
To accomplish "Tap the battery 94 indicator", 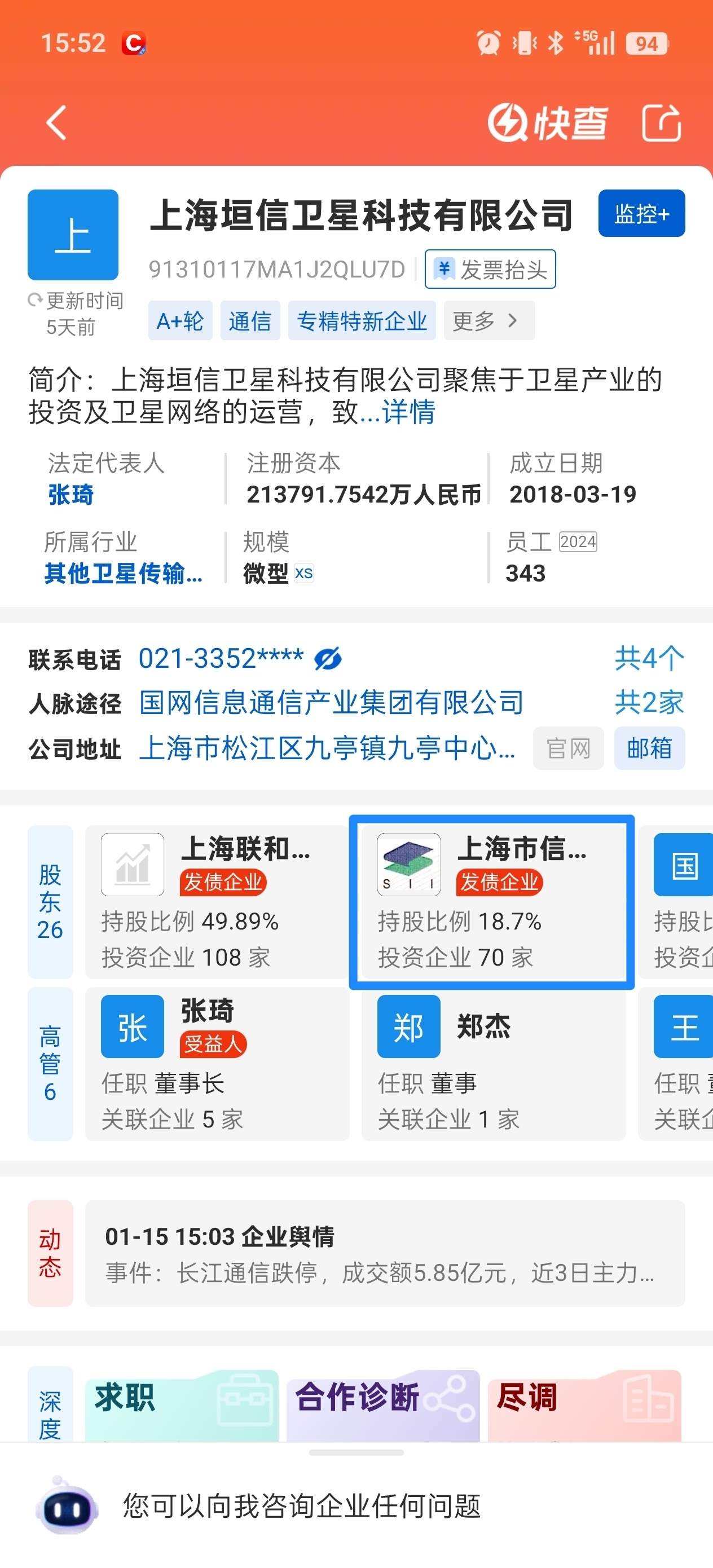I will coord(647,43).
